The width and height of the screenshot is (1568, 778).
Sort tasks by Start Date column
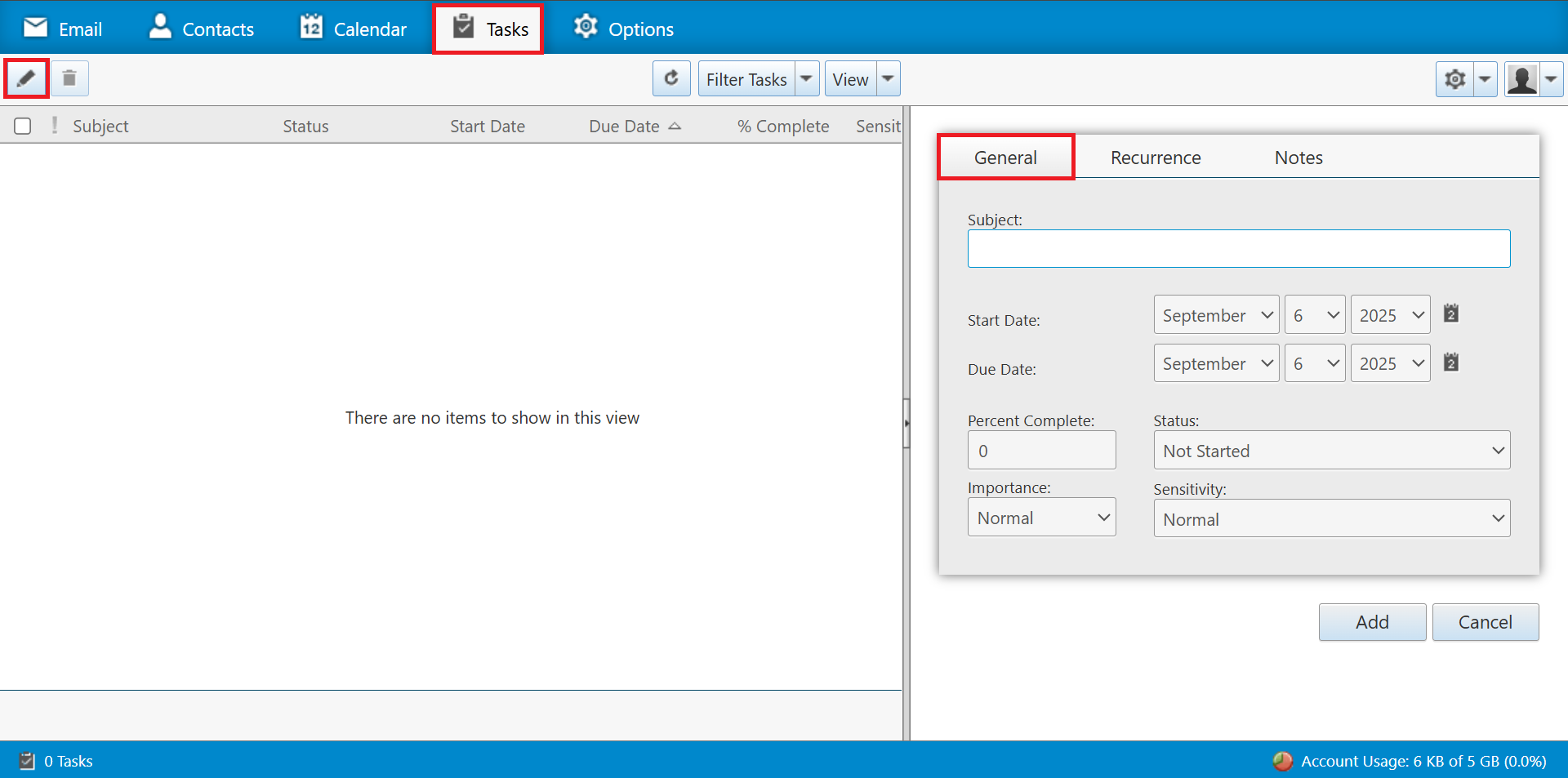pyautogui.click(x=488, y=126)
